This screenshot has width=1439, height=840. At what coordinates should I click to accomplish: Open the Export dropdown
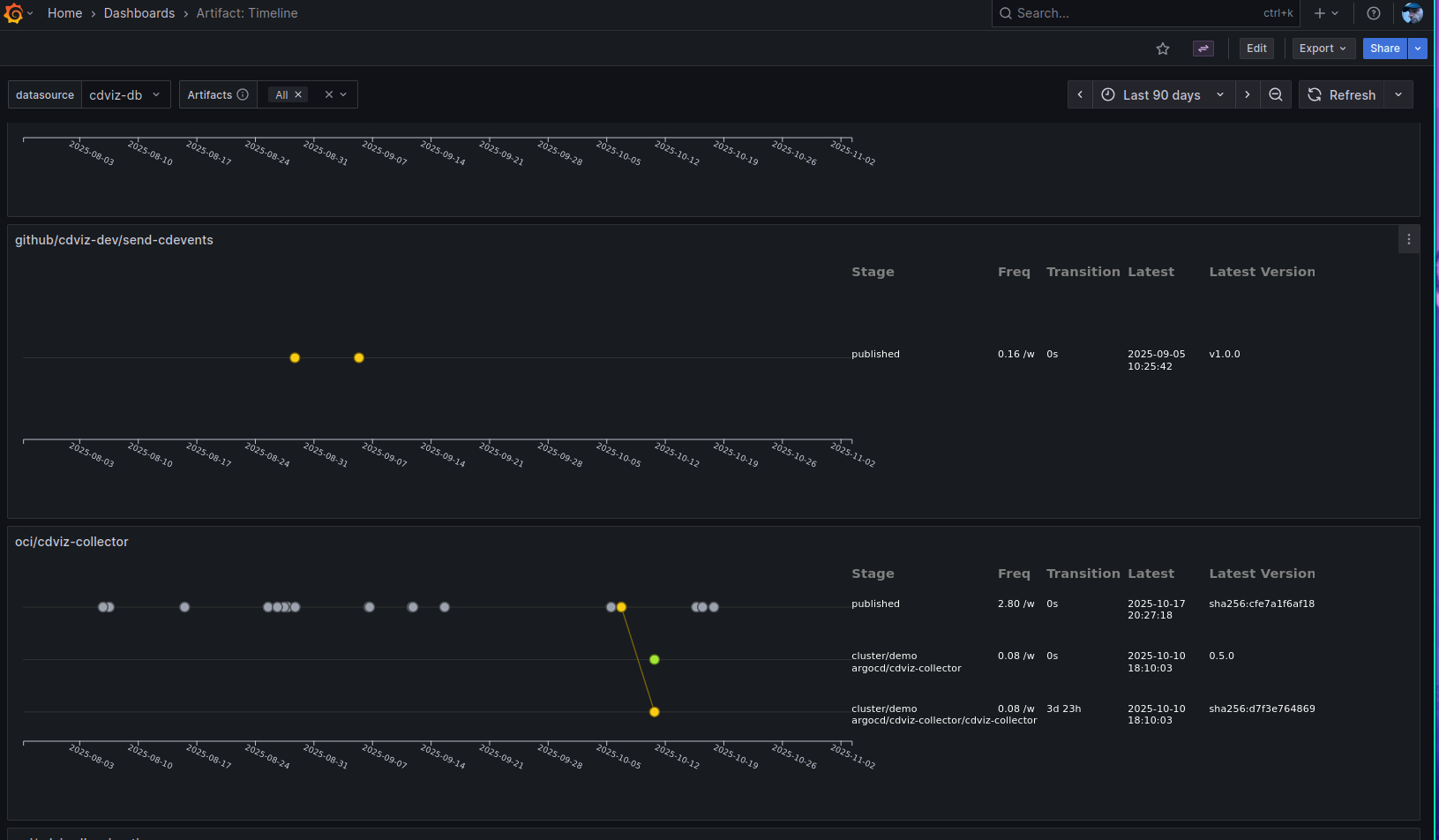[1323, 49]
